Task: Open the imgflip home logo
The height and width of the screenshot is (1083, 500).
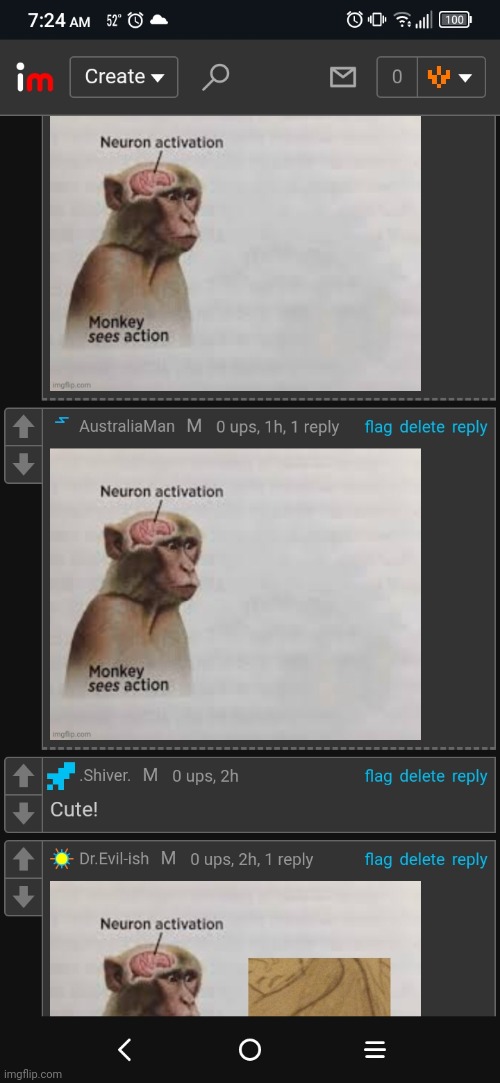Action: pyautogui.click(x=35, y=77)
